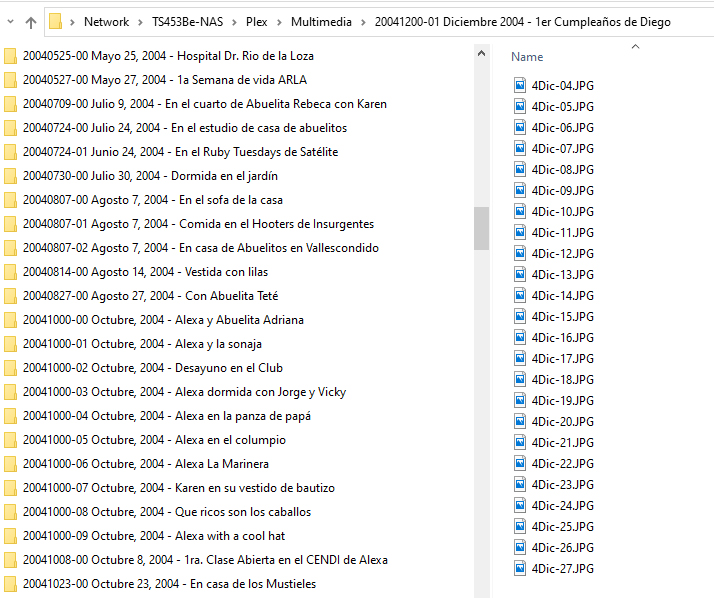The height and width of the screenshot is (598, 714).
Task: Click folder icon of Que ricos son los caballos
Action: pyautogui.click(x=10, y=512)
